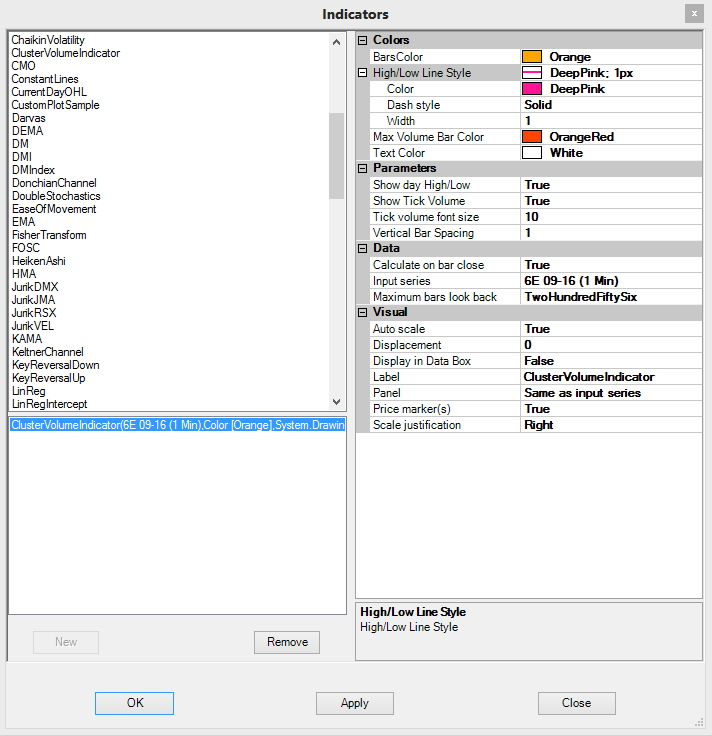Collapse the Visual section
The image size is (712, 736).
363,313
